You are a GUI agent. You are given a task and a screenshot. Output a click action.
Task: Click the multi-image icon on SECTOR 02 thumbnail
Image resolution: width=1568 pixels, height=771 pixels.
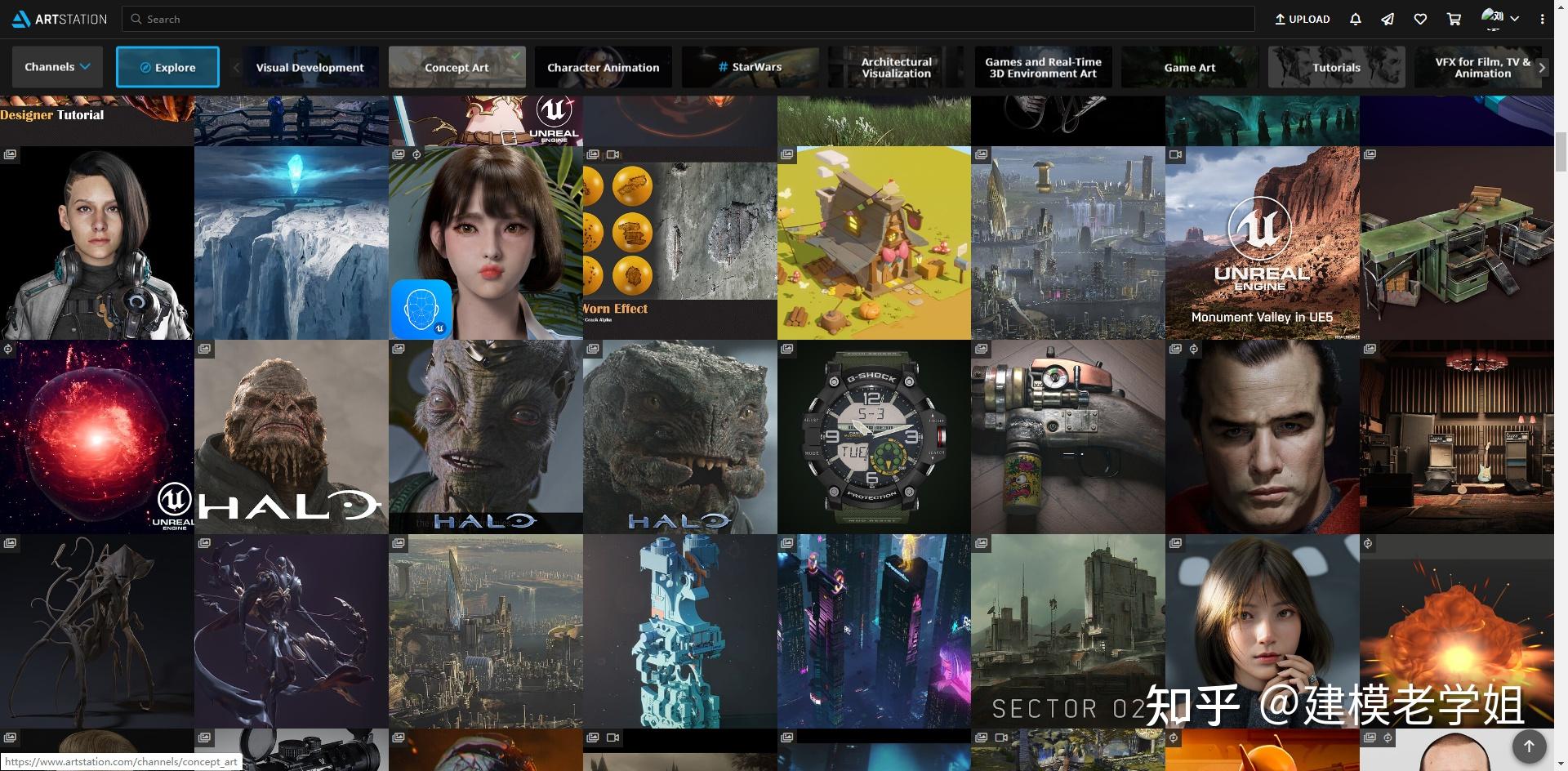pos(981,543)
